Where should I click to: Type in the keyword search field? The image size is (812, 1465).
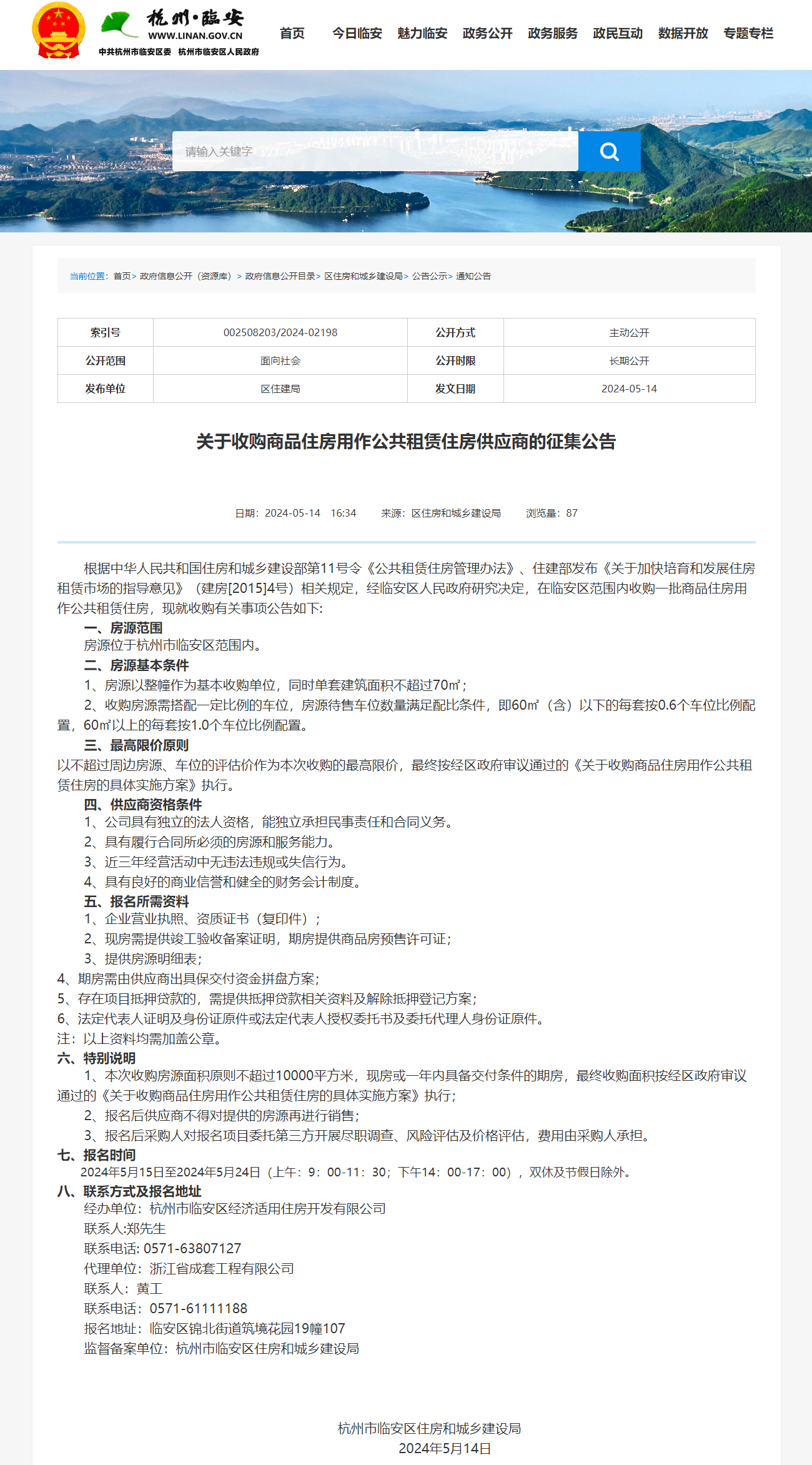click(x=375, y=151)
